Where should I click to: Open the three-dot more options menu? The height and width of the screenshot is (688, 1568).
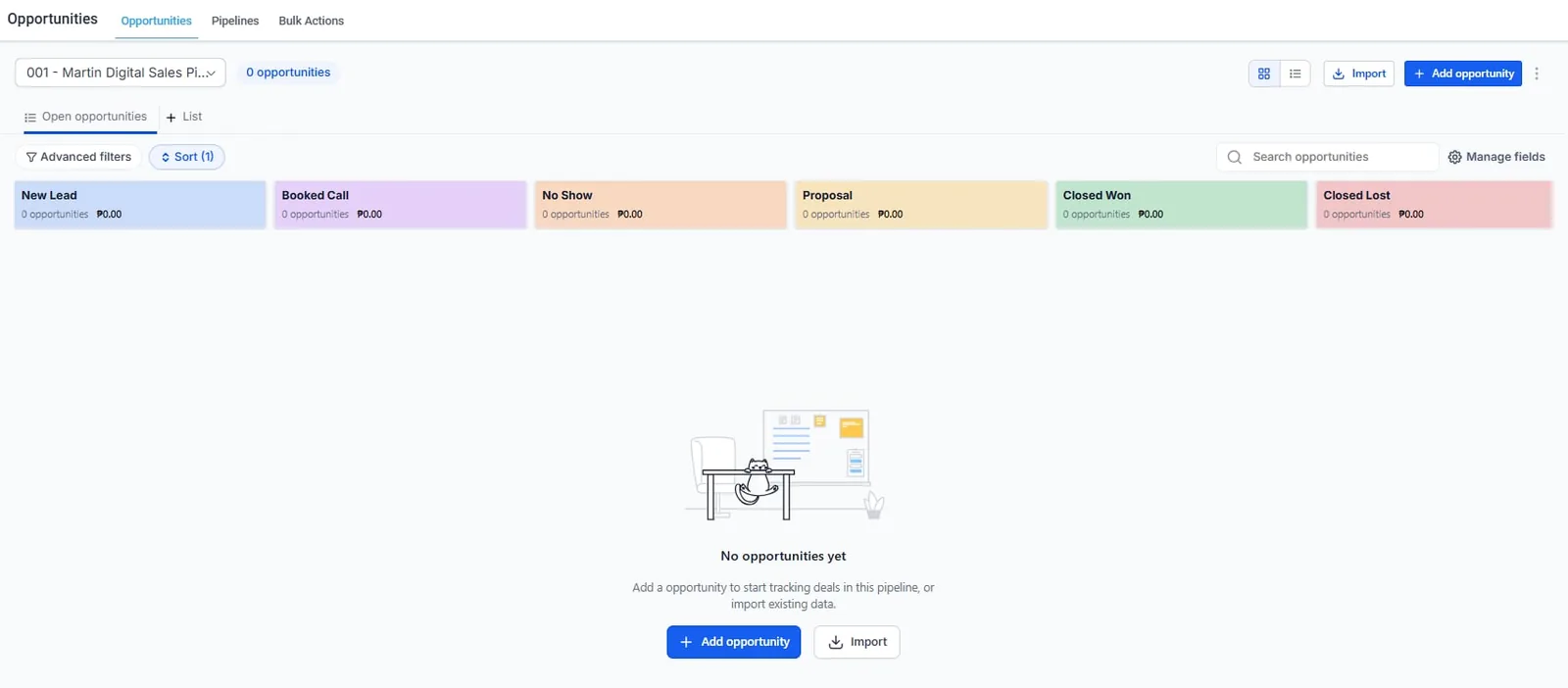click(x=1537, y=74)
